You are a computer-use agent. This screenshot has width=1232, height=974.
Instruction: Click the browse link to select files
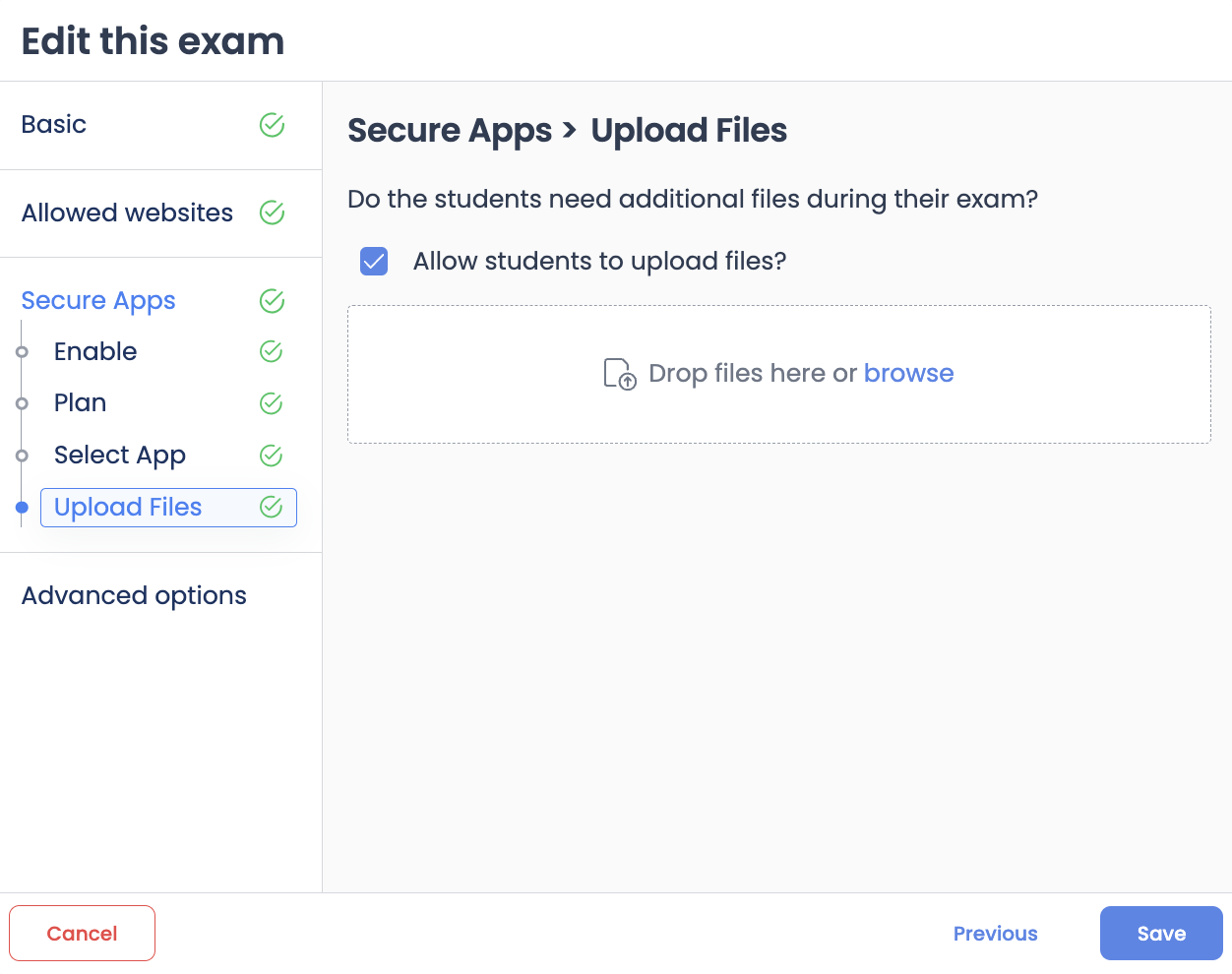click(908, 373)
